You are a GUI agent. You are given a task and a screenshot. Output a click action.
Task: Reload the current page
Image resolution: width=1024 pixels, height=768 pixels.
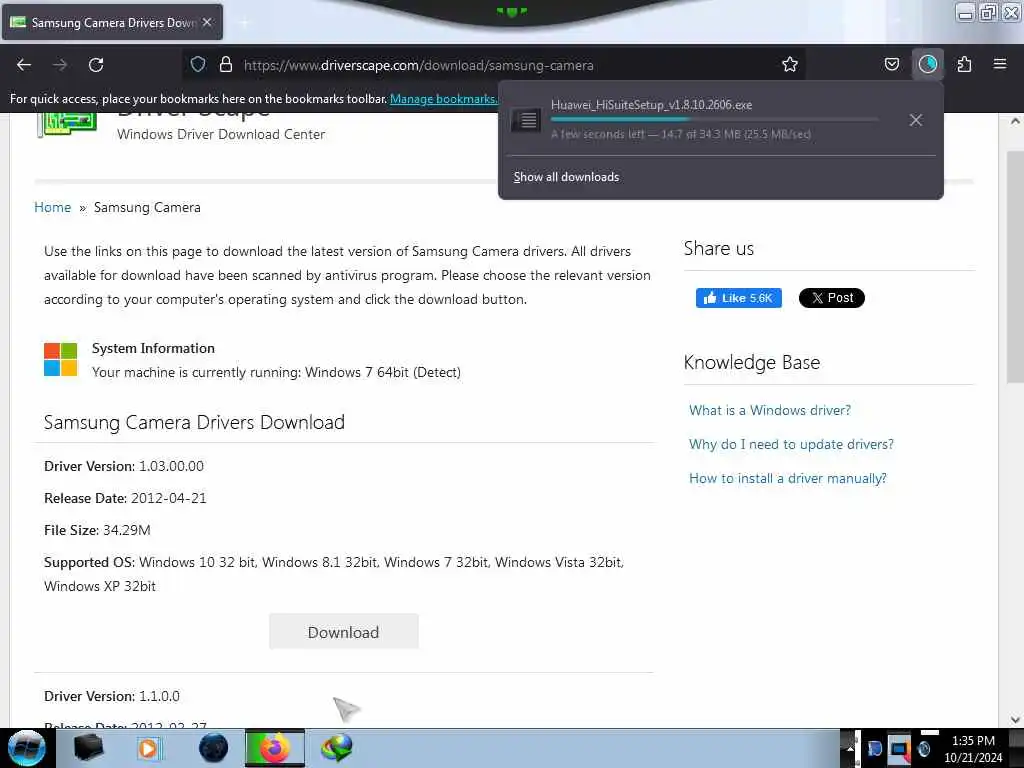click(96, 65)
